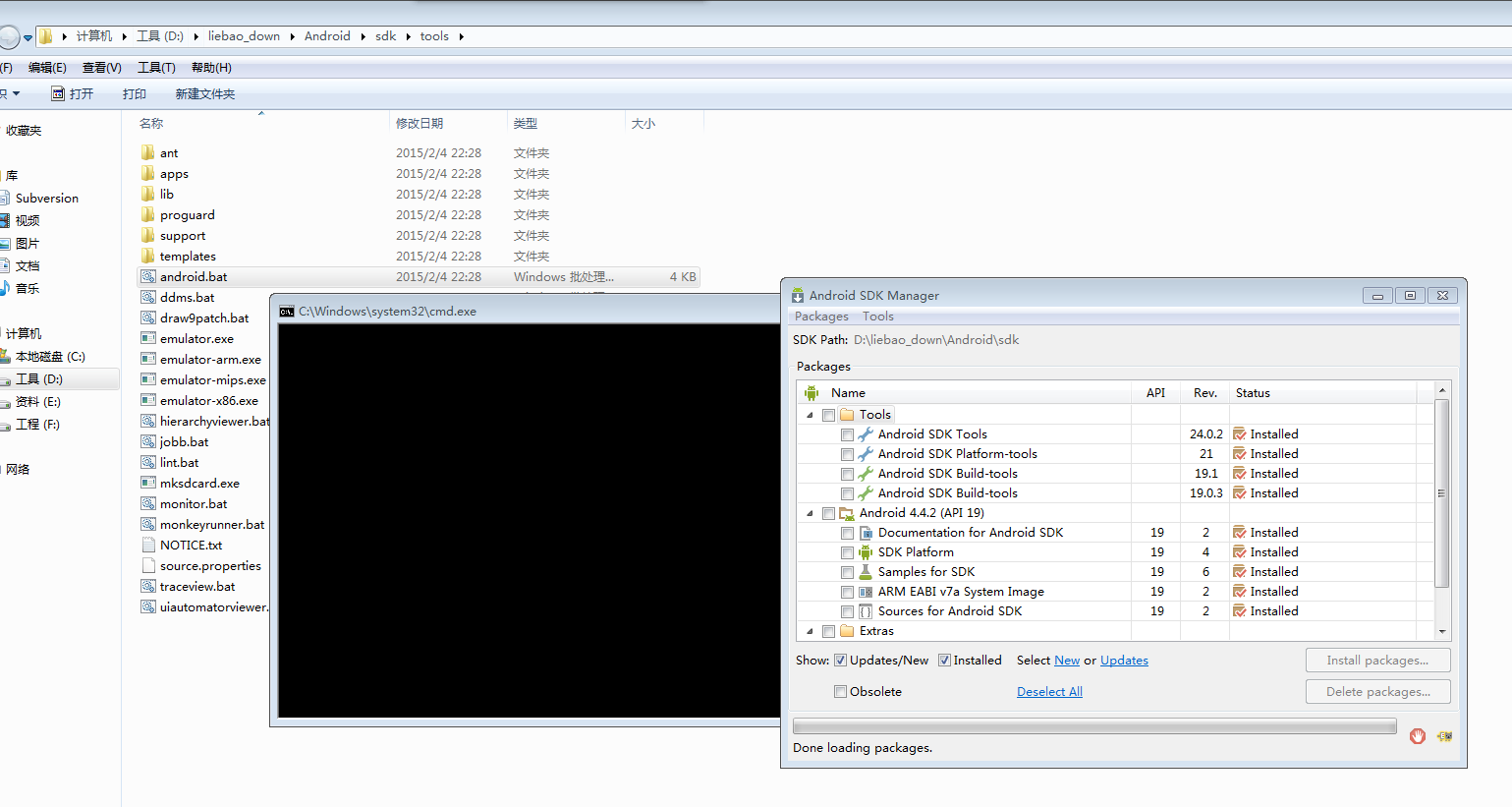
Task: Click the 打开 toolbar icon in Explorer
Action: tap(58, 93)
